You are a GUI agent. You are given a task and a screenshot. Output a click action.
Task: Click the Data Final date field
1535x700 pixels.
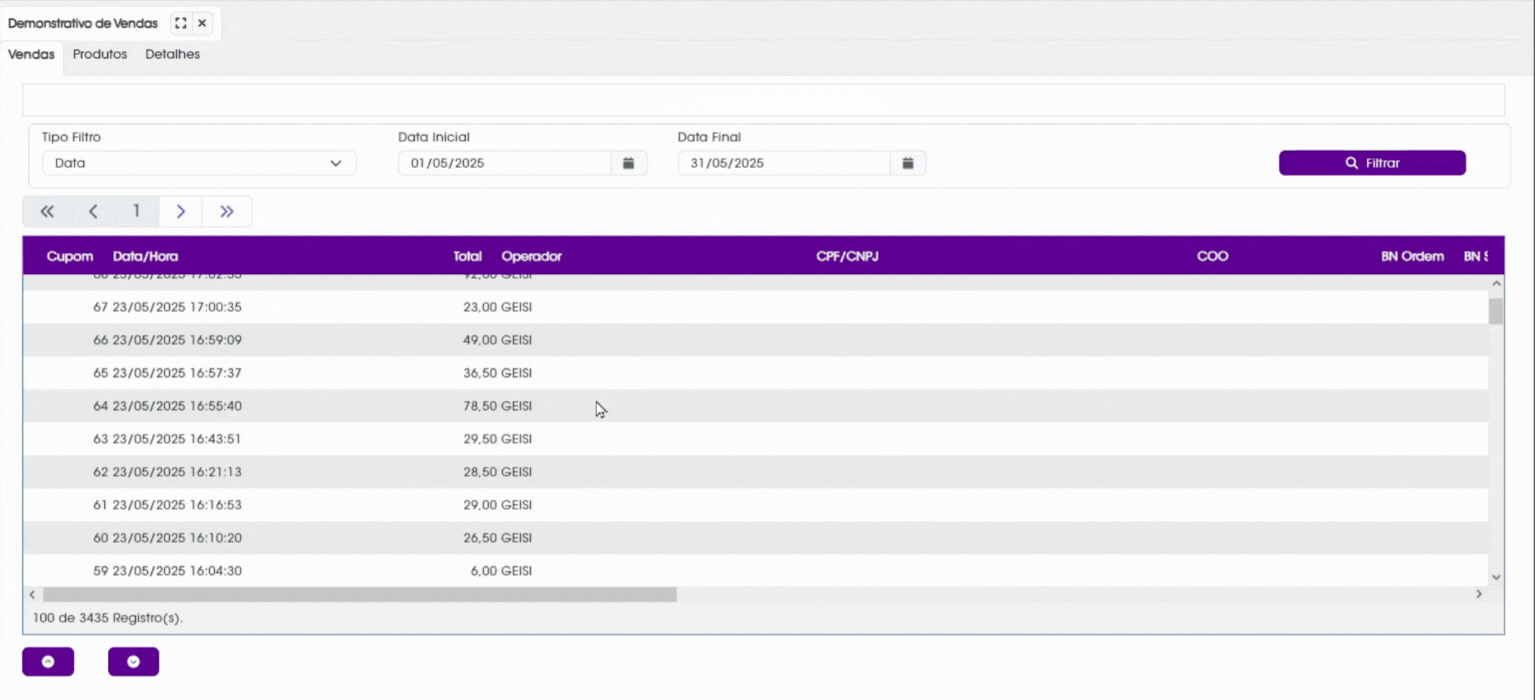click(x=784, y=163)
